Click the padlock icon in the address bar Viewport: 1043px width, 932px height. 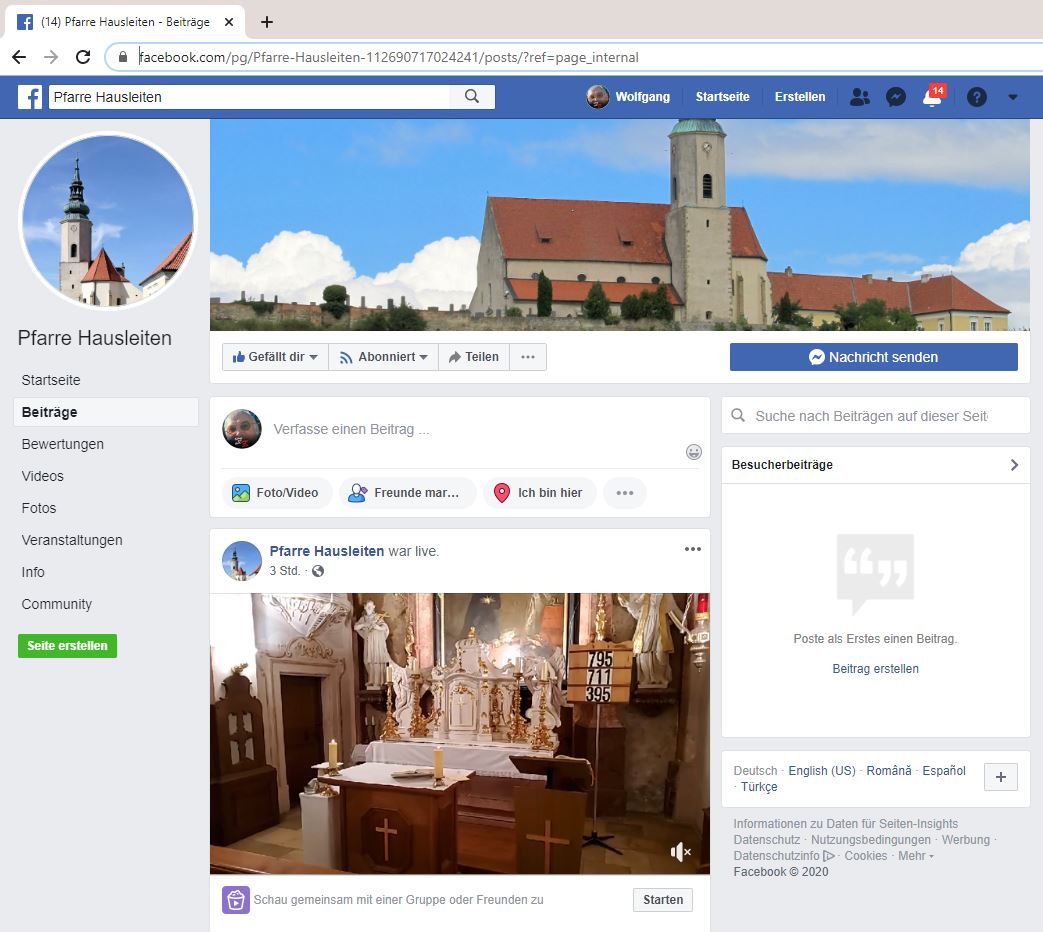pos(122,57)
